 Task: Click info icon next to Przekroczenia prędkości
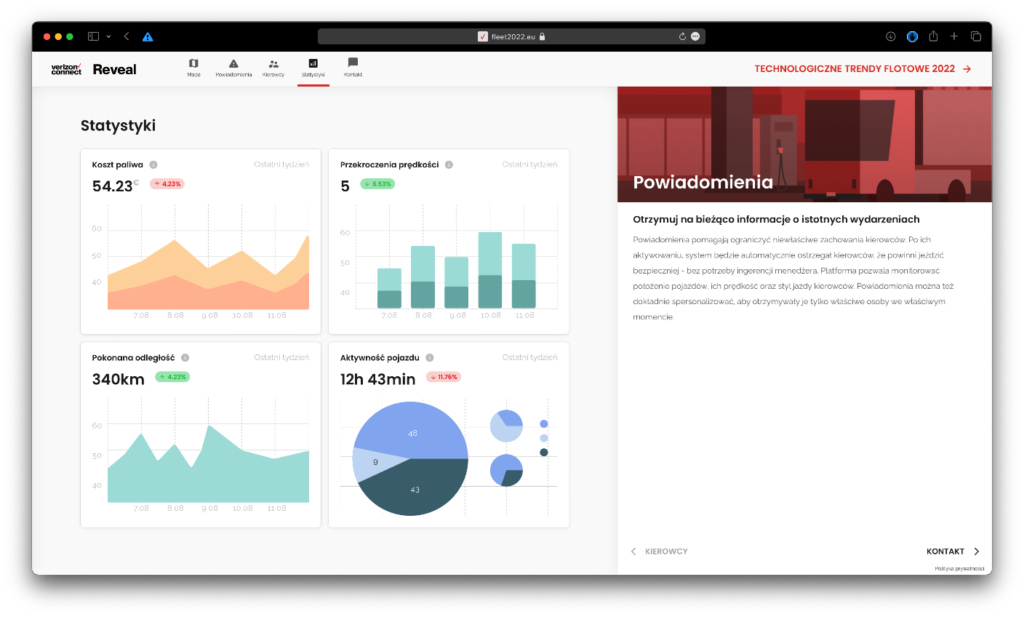click(449, 165)
